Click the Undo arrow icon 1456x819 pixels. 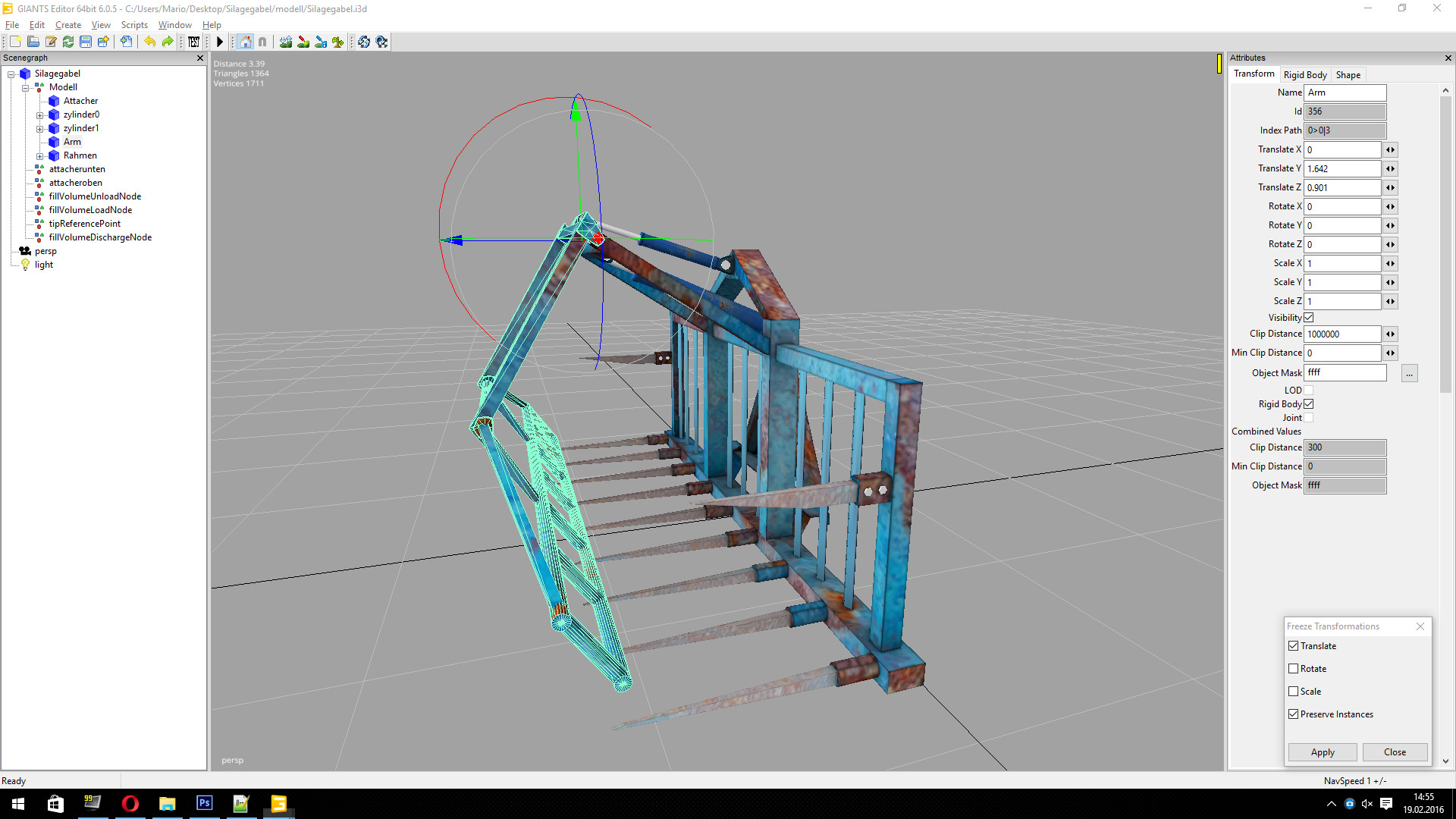pyautogui.click(x=150, y=42)
